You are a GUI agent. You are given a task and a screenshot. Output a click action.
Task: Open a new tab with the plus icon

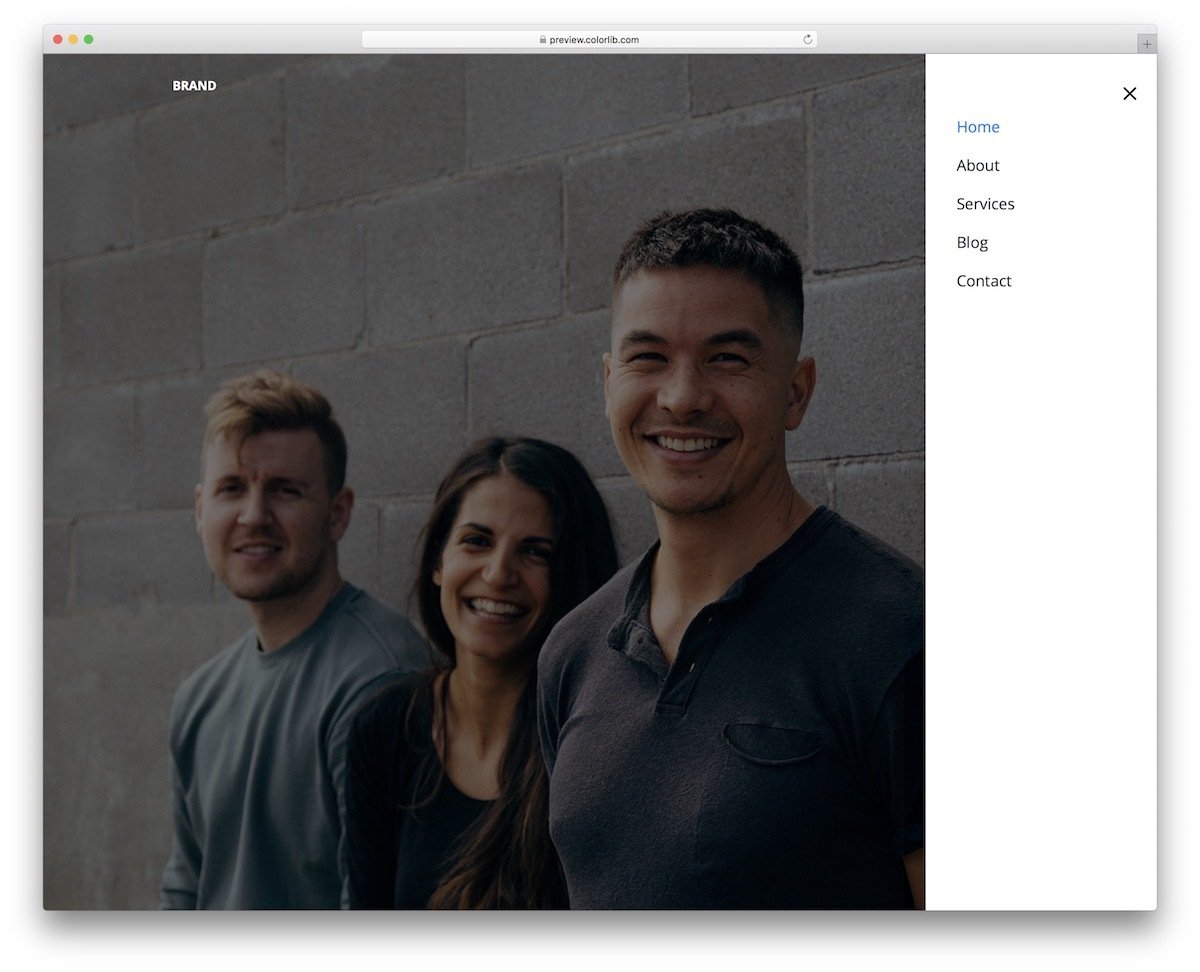(1146, 43)
